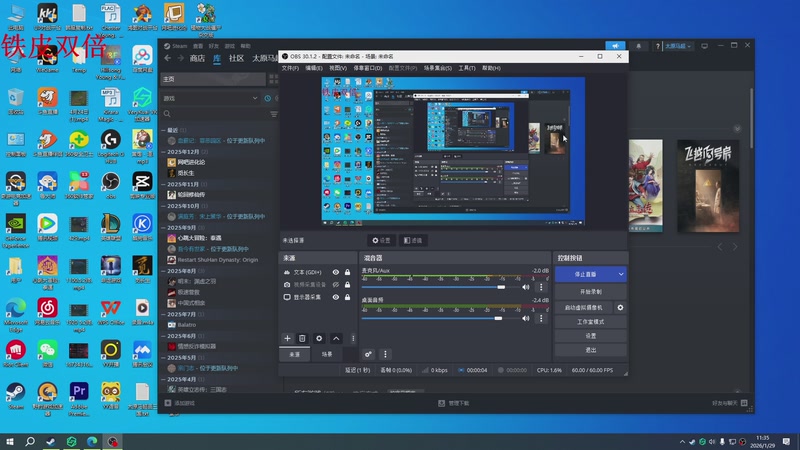Open OBS 编辑(E) menu
The height and width of the screenshot is (450, 800).
click(x=314, y=68)
